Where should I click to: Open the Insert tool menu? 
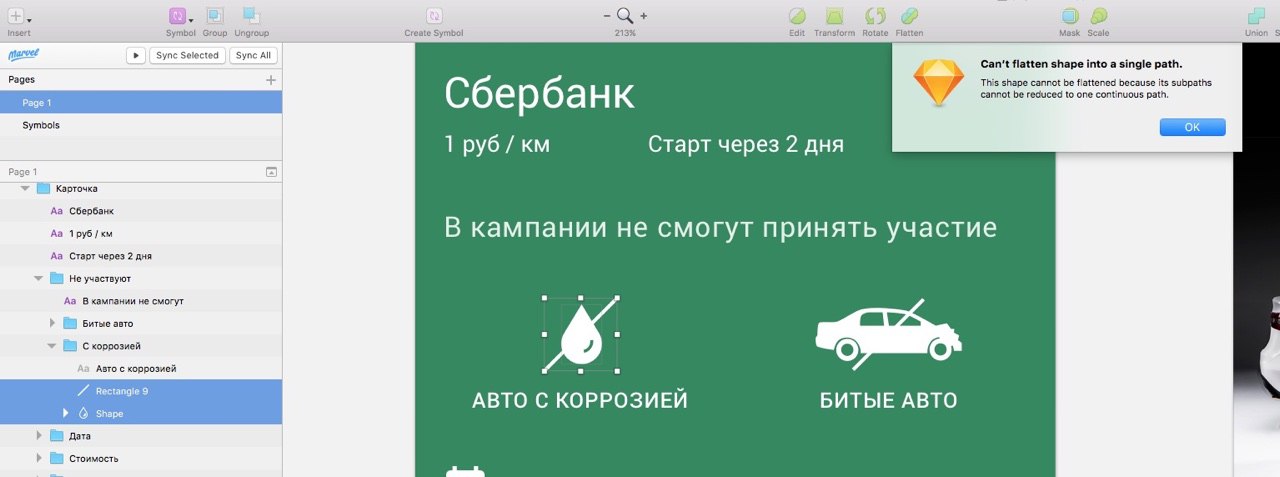tap(19, 16)
